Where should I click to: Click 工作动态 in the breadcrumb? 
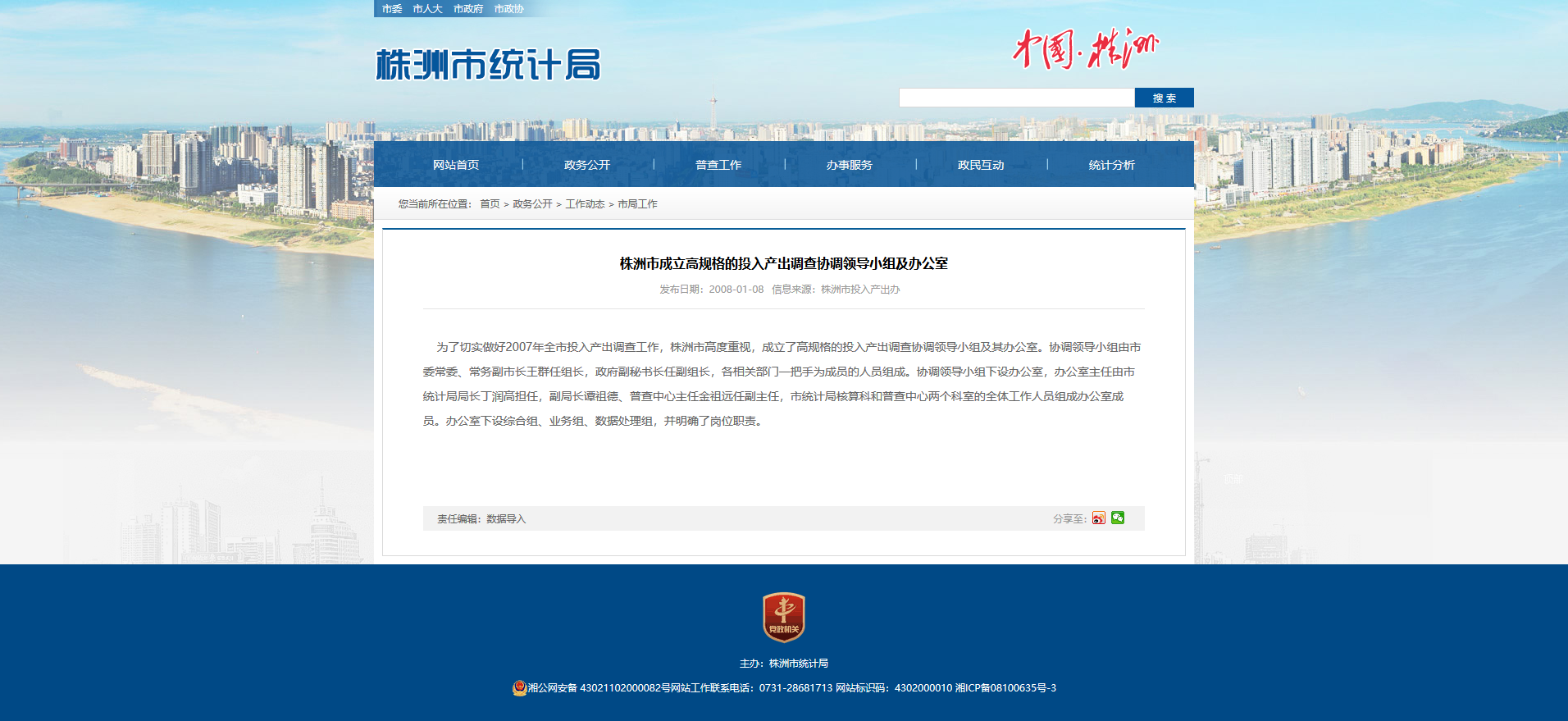pos(585,204)
